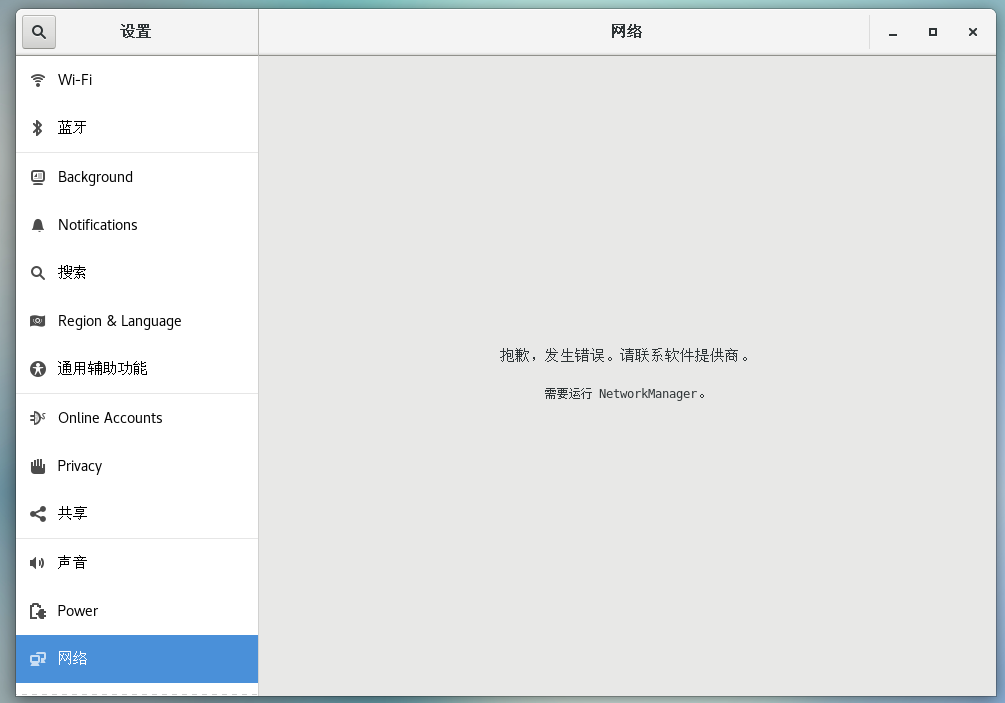The image size is (1005, 703).
Task: Click the Notifications bell icon
Action: click(x=38, y=225)
